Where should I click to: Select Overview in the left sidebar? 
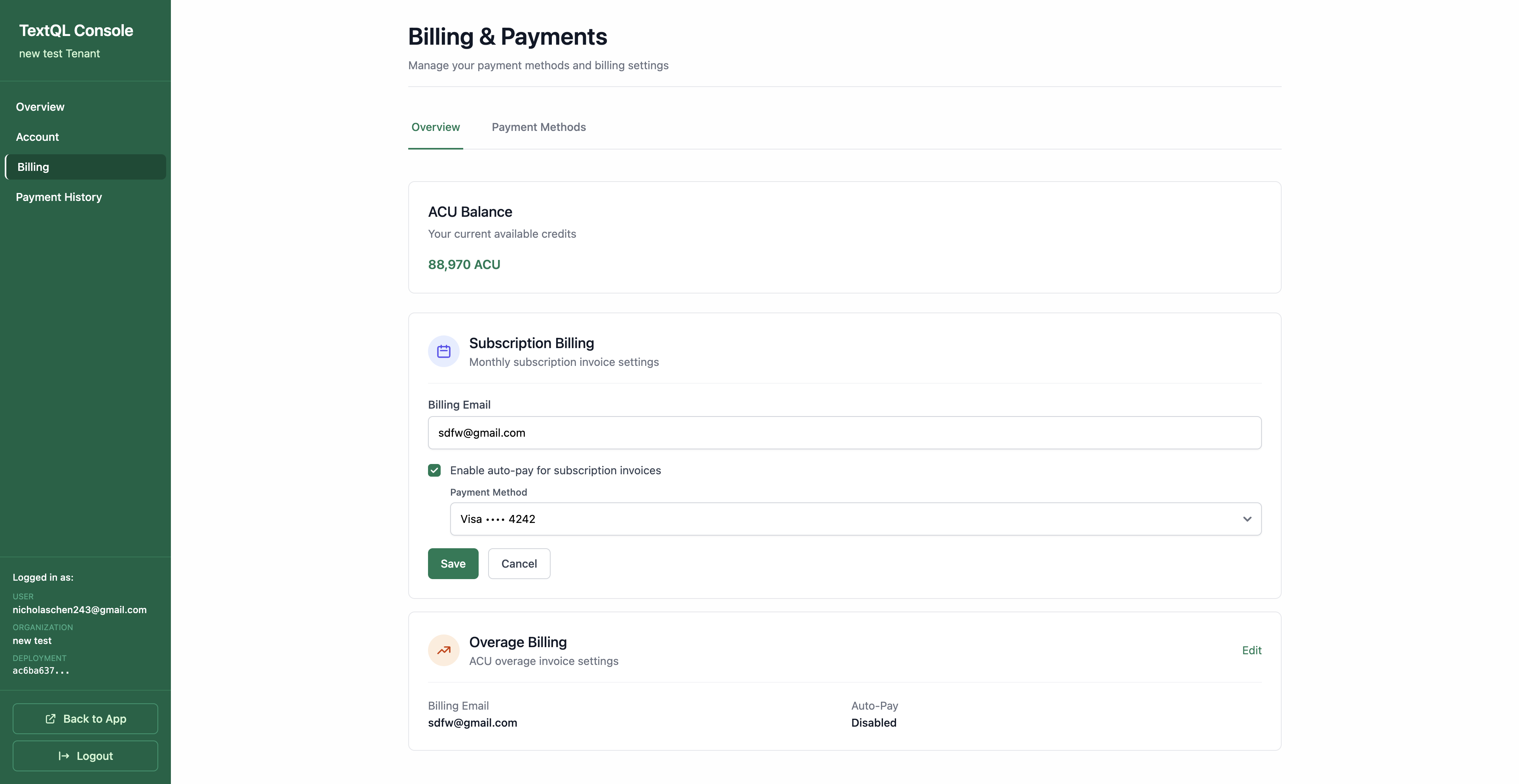[x=40, y=106]
